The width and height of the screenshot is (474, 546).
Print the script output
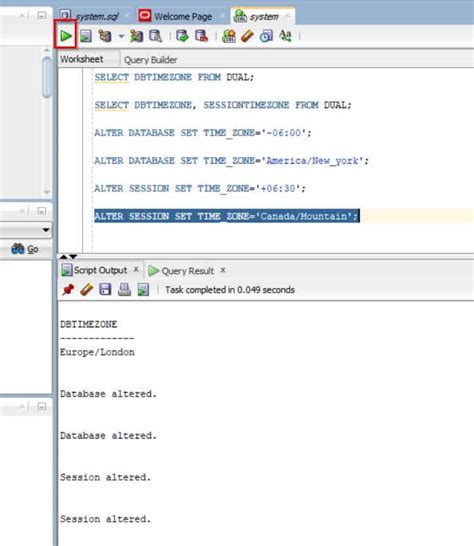click(x=124, y=289)
